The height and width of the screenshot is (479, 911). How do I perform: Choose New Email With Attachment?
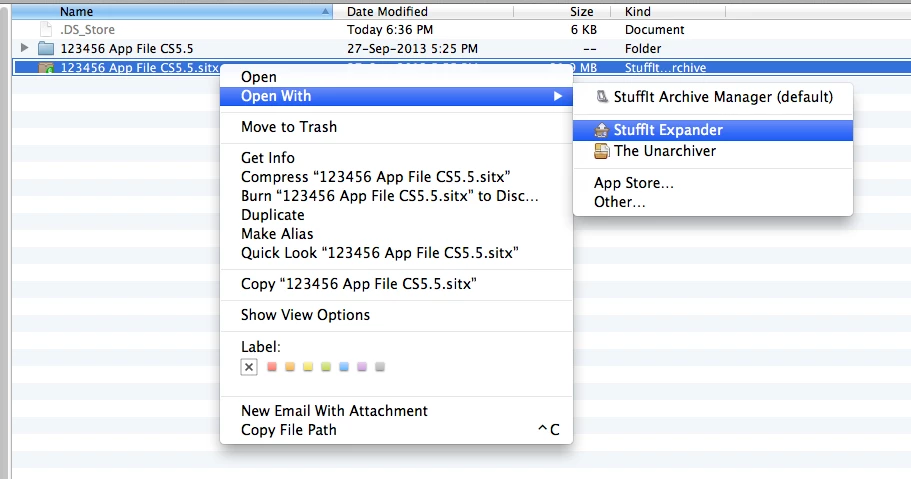396,410
